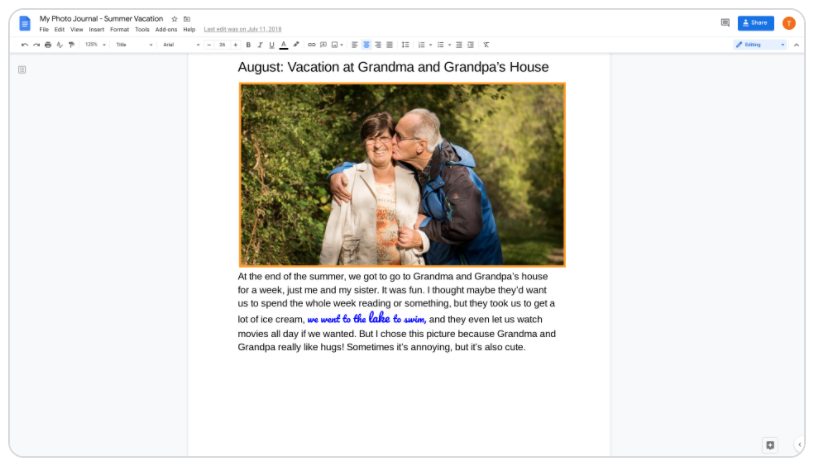The image size is (818, 468).
Task: Open the Editing mode dropdown
Action: (x=760, y=45)
